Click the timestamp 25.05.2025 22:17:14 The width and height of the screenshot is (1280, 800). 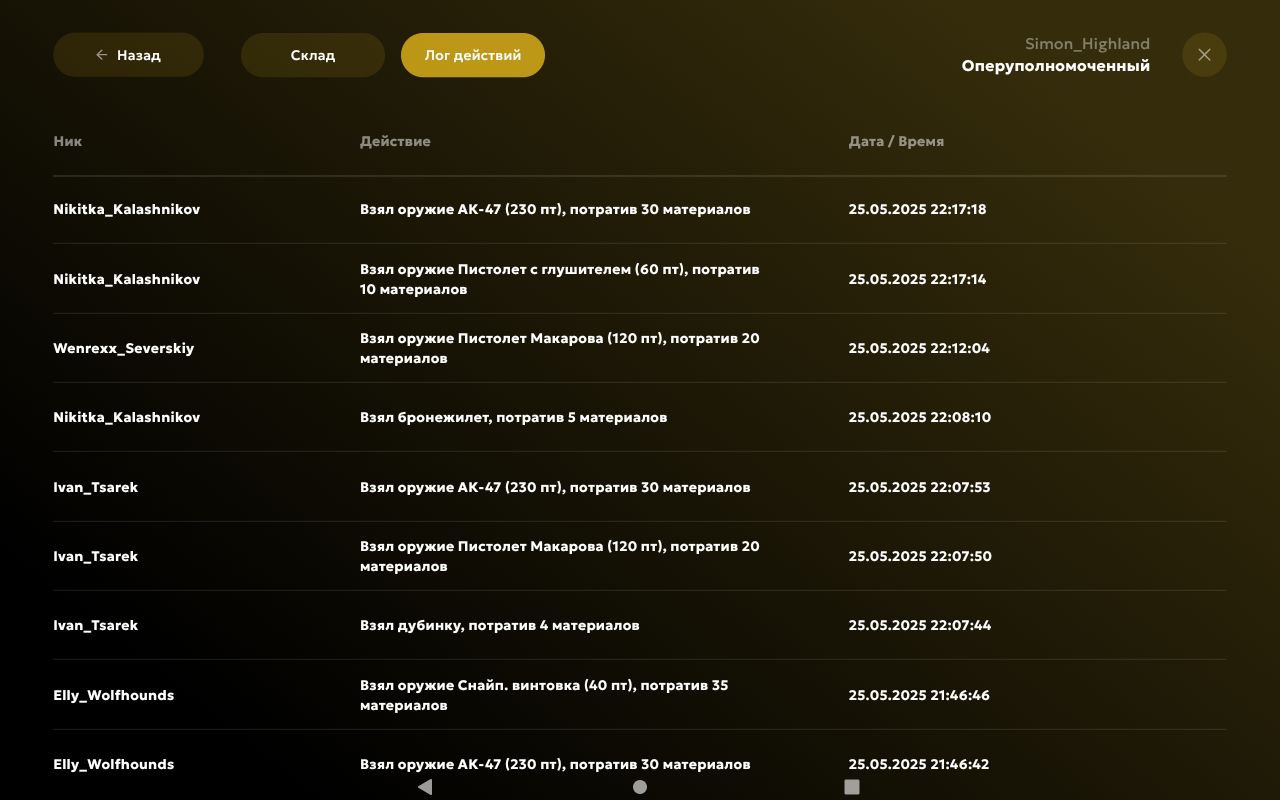(918, 279)
